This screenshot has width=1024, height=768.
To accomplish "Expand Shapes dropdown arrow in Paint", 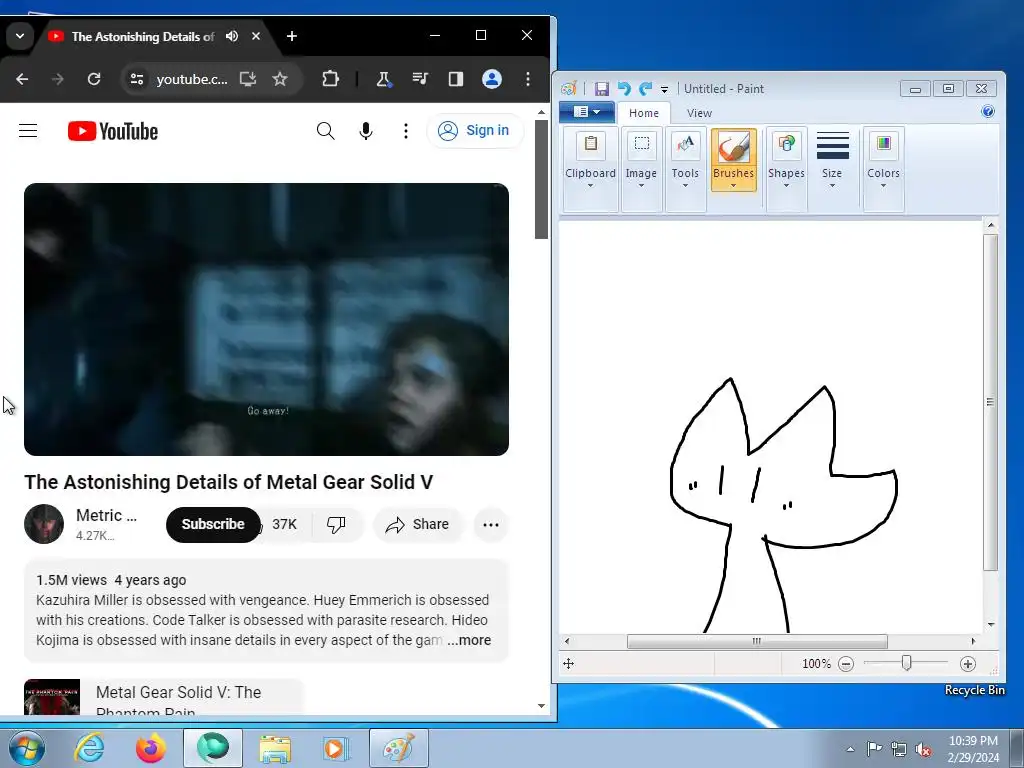I will pos(786,185).
